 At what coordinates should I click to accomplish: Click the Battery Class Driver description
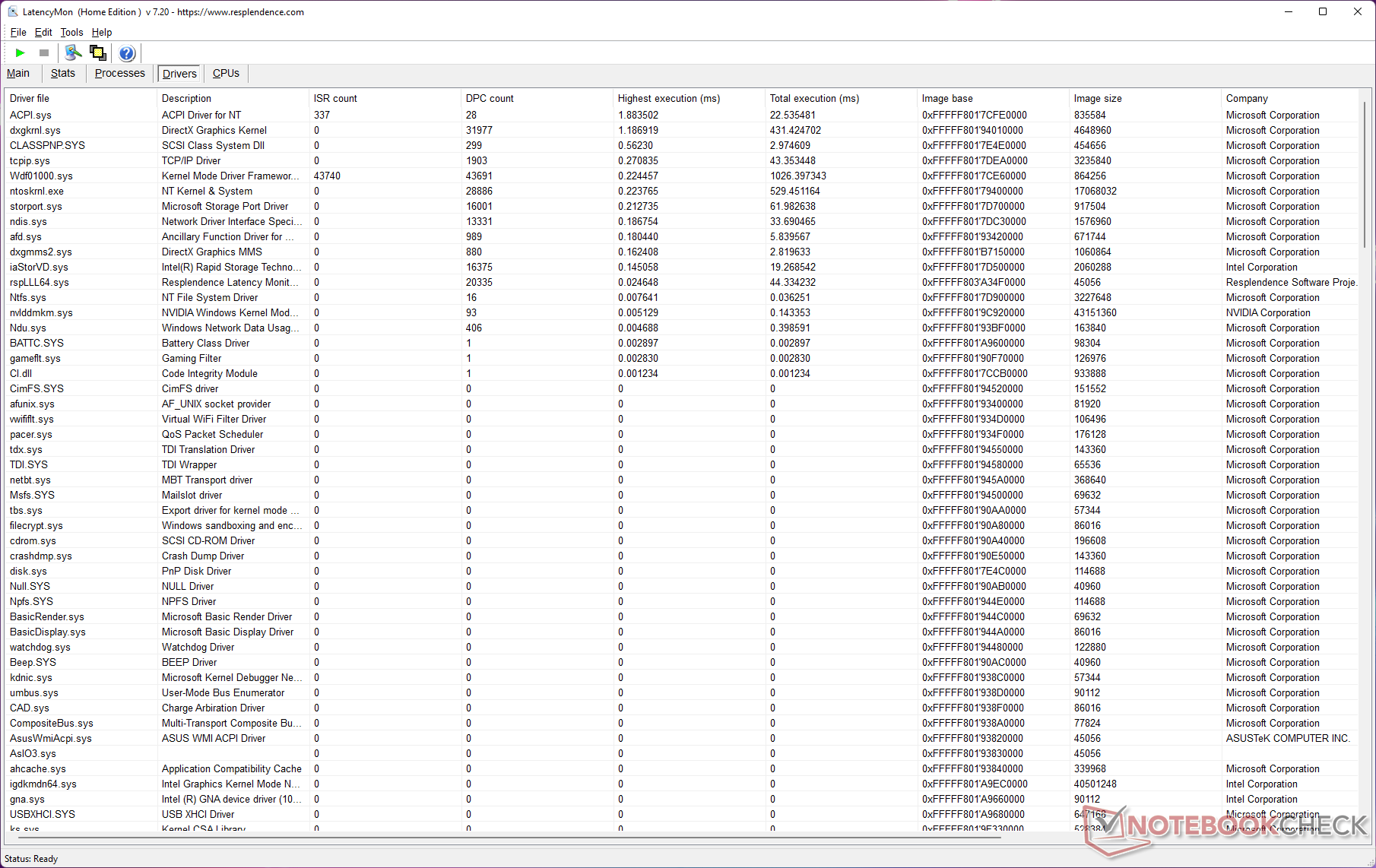tap(205, 343)
